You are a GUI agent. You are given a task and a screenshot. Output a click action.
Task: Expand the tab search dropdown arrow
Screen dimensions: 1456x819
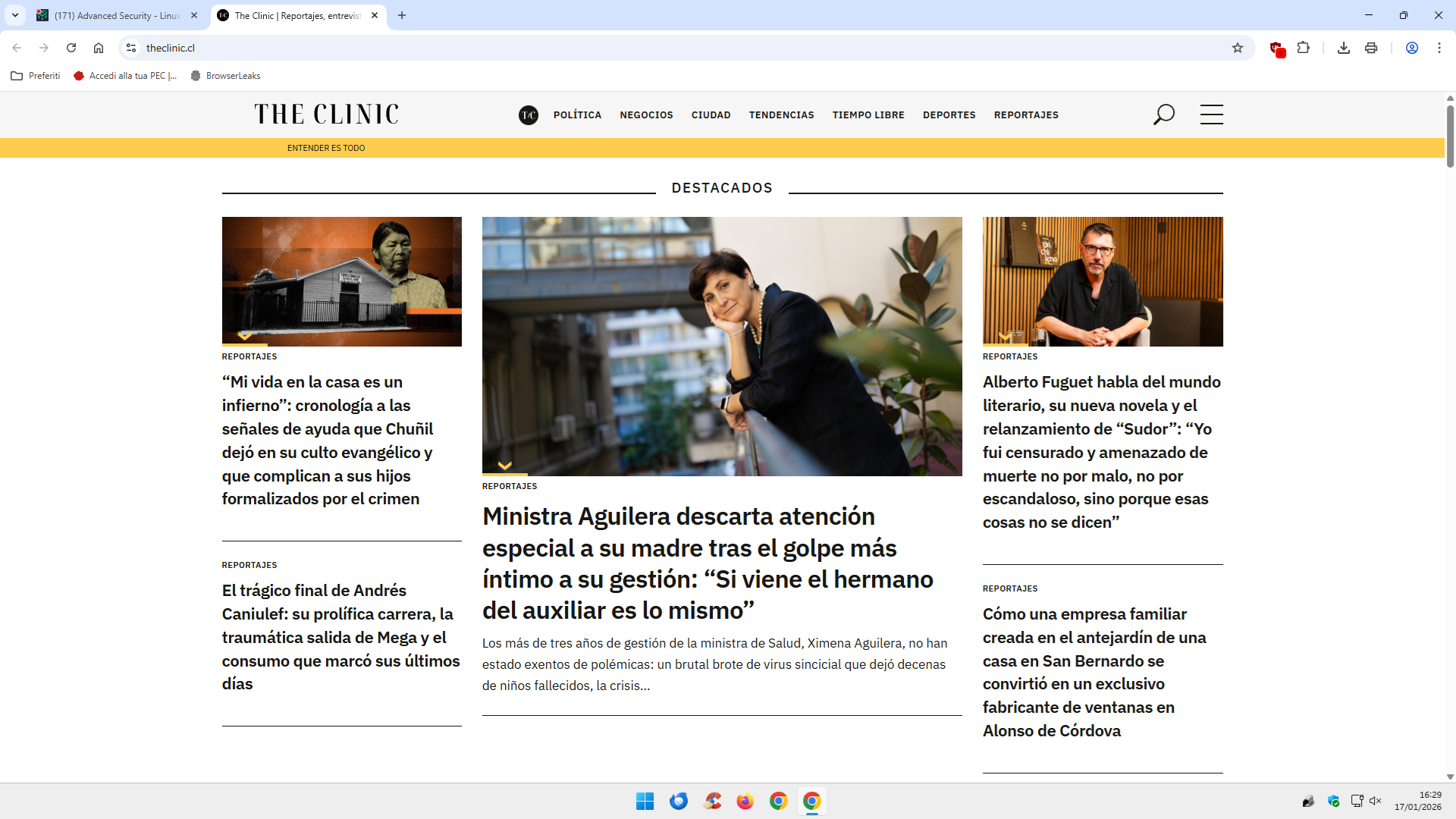(15, 15)
